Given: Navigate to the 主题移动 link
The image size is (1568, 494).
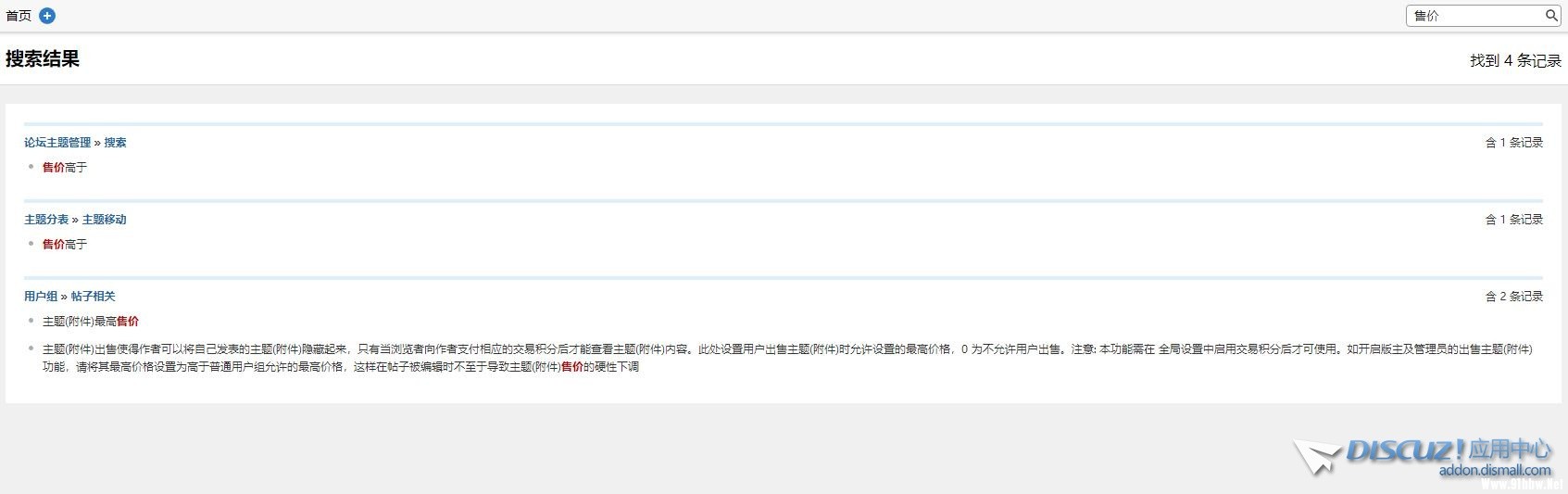Looking at the screenshot, I should 104,220.
